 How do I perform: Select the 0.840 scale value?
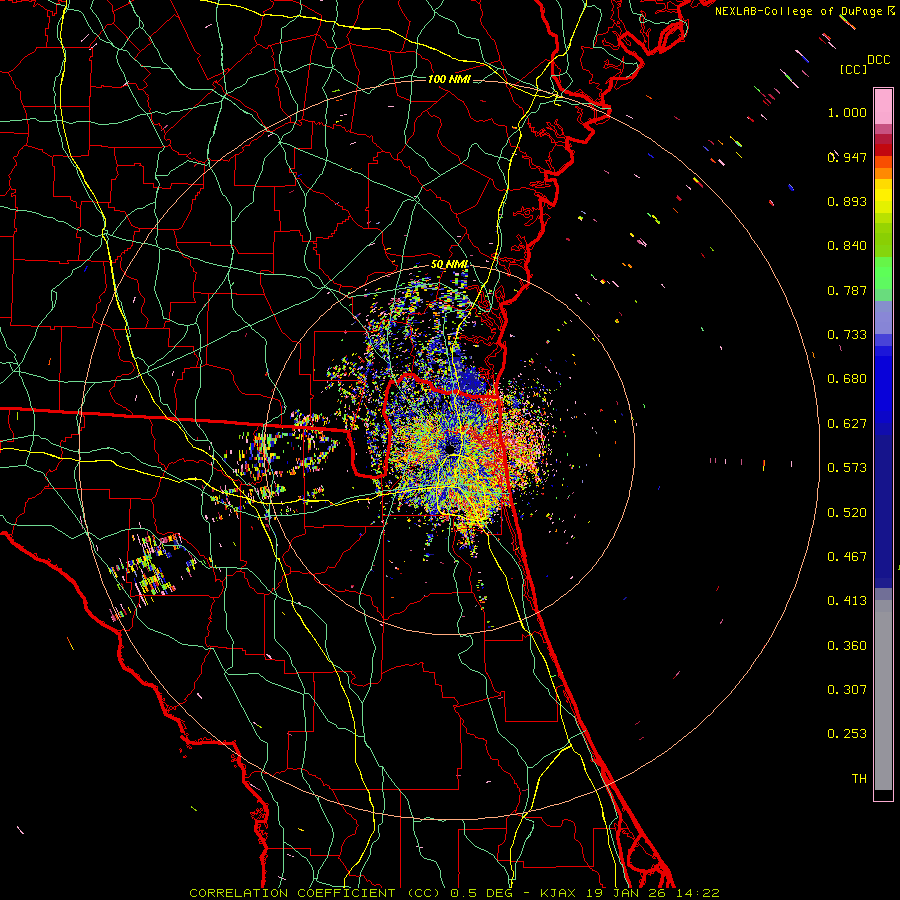[847, 246]
